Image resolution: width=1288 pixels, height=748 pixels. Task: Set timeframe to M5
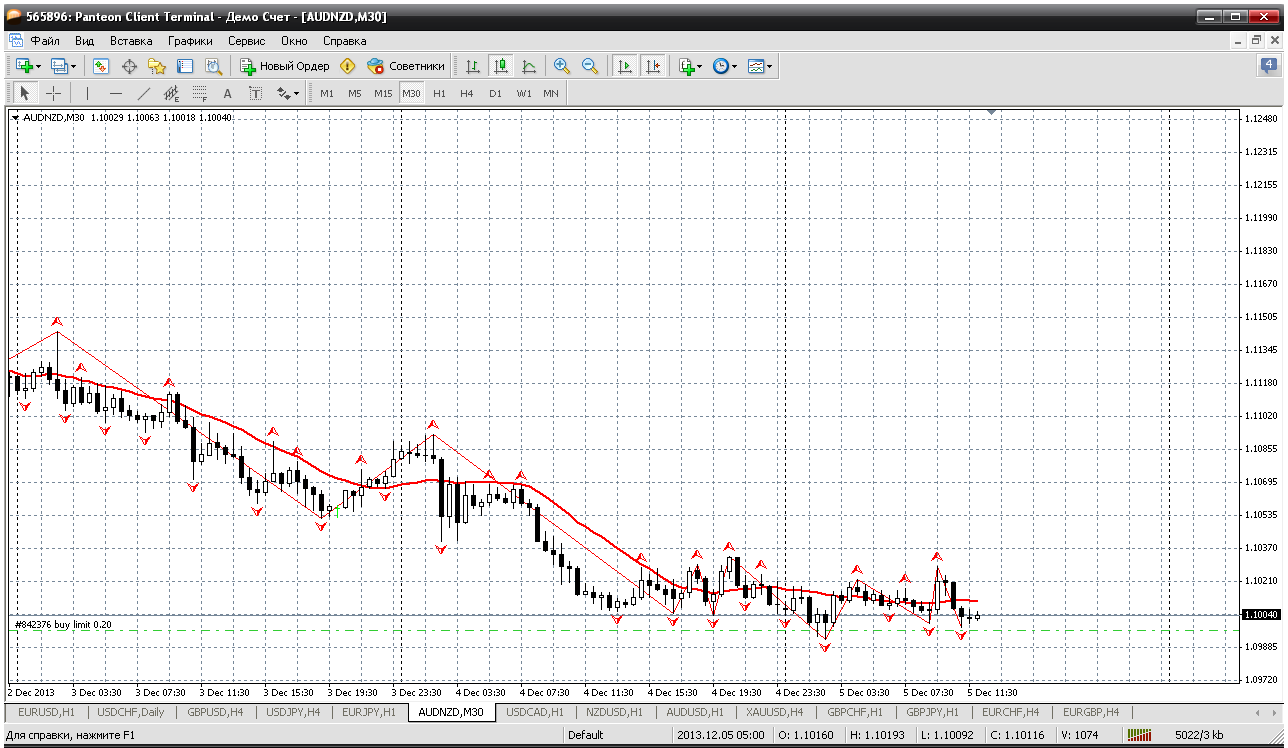coord(355,93)
